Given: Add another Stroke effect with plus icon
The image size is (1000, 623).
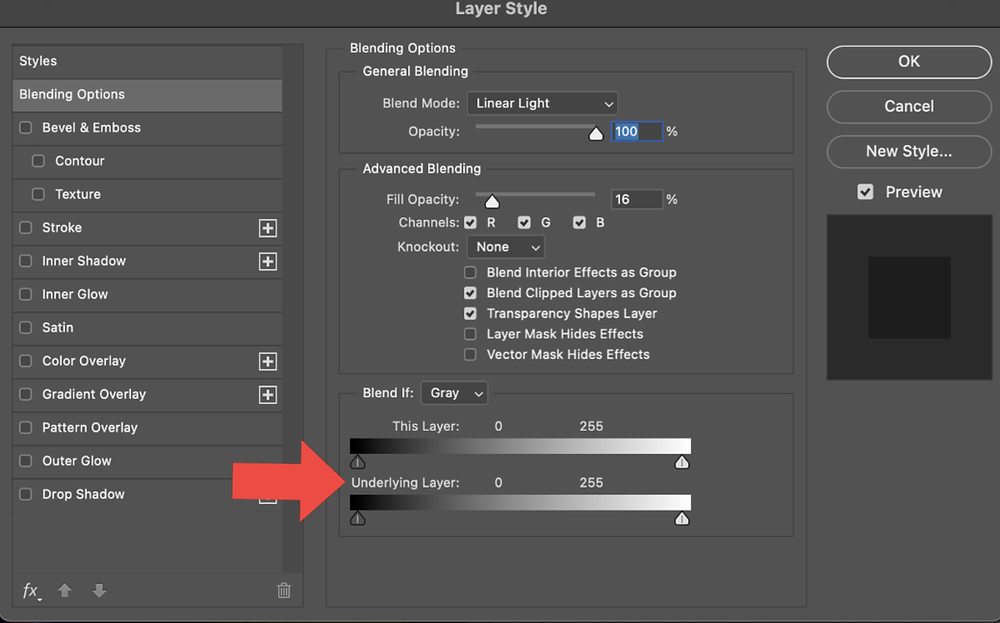Looking at the screenshot, I should pyautogui.click(x=268, y=228).
